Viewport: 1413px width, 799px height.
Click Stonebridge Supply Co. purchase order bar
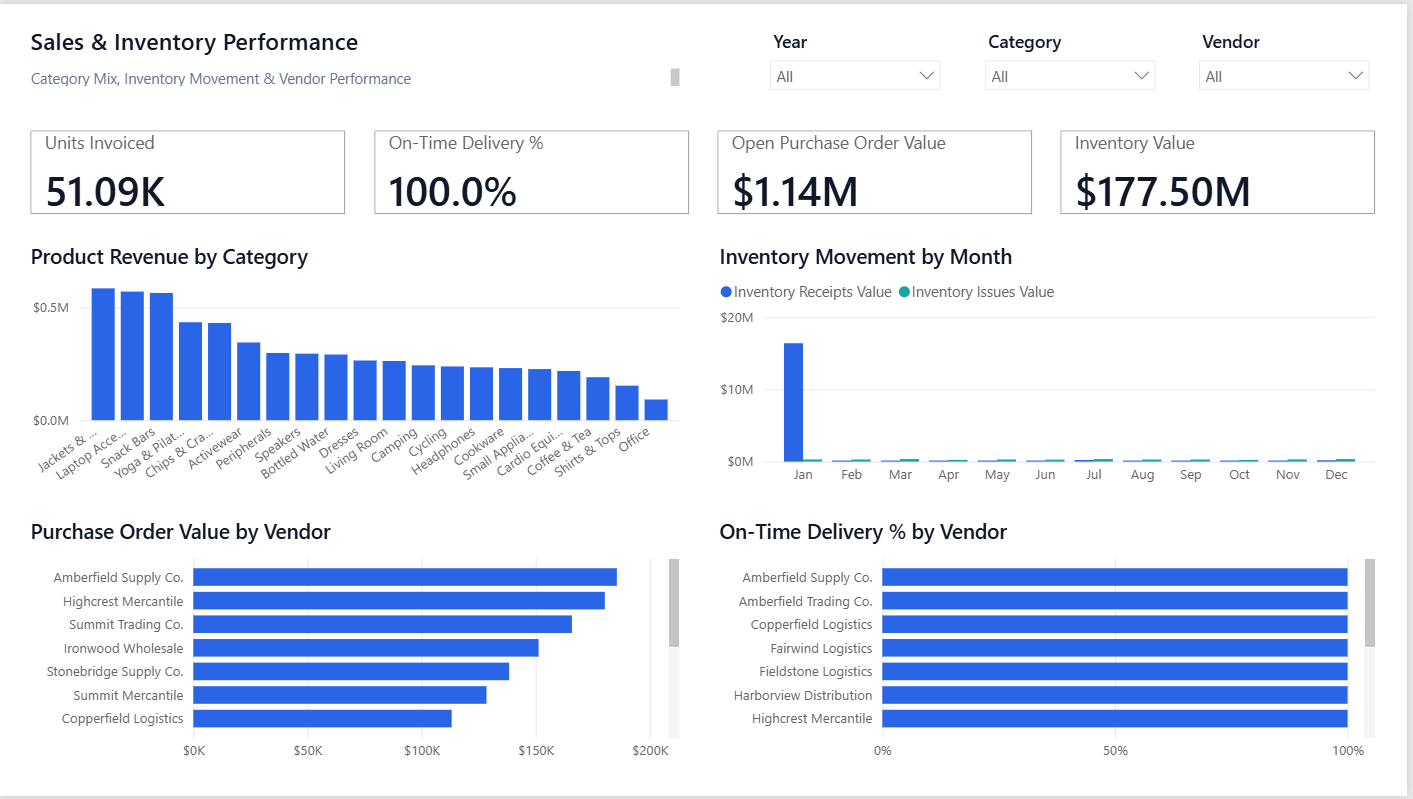click(351, 671)
